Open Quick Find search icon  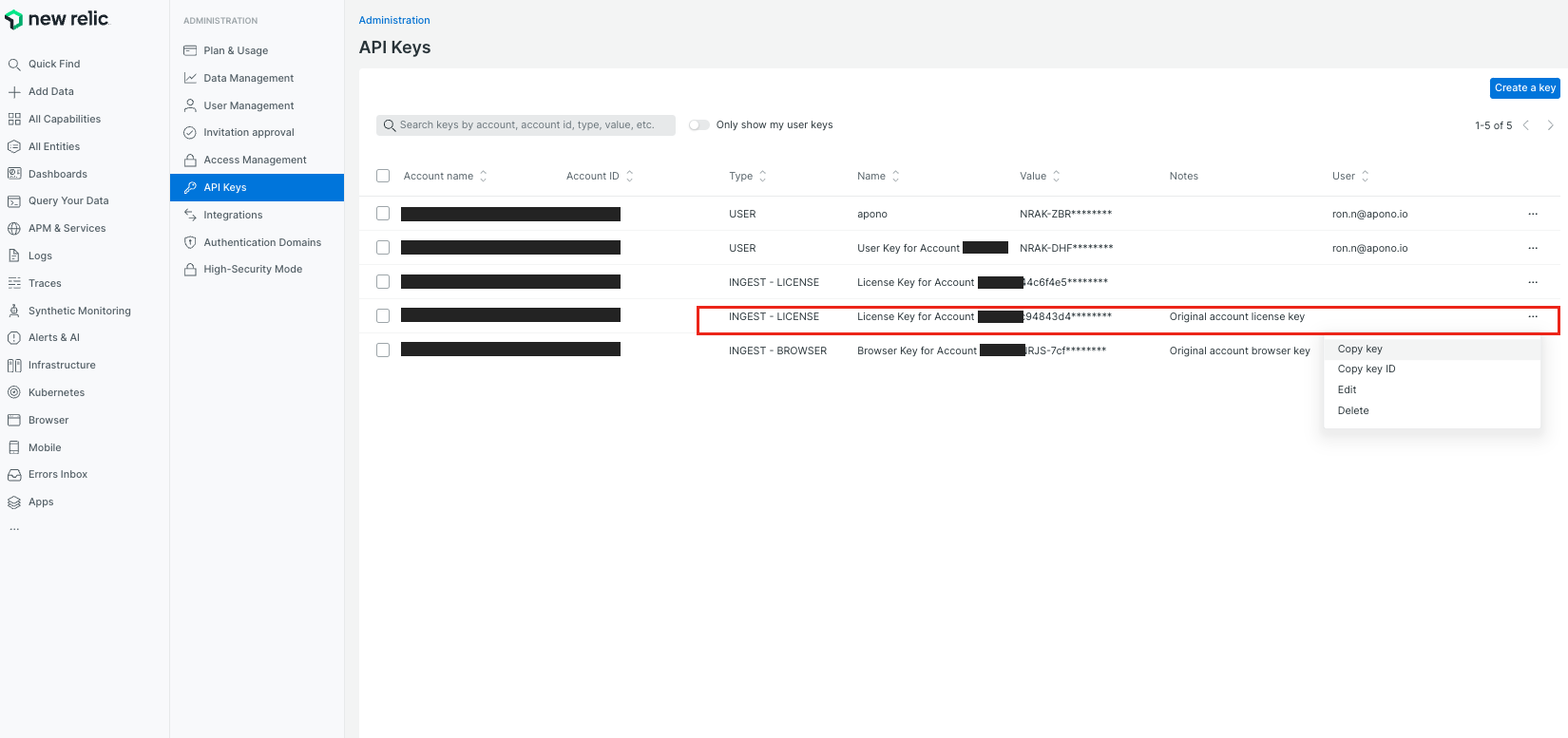pyautogui.click(x=14, y=65)
